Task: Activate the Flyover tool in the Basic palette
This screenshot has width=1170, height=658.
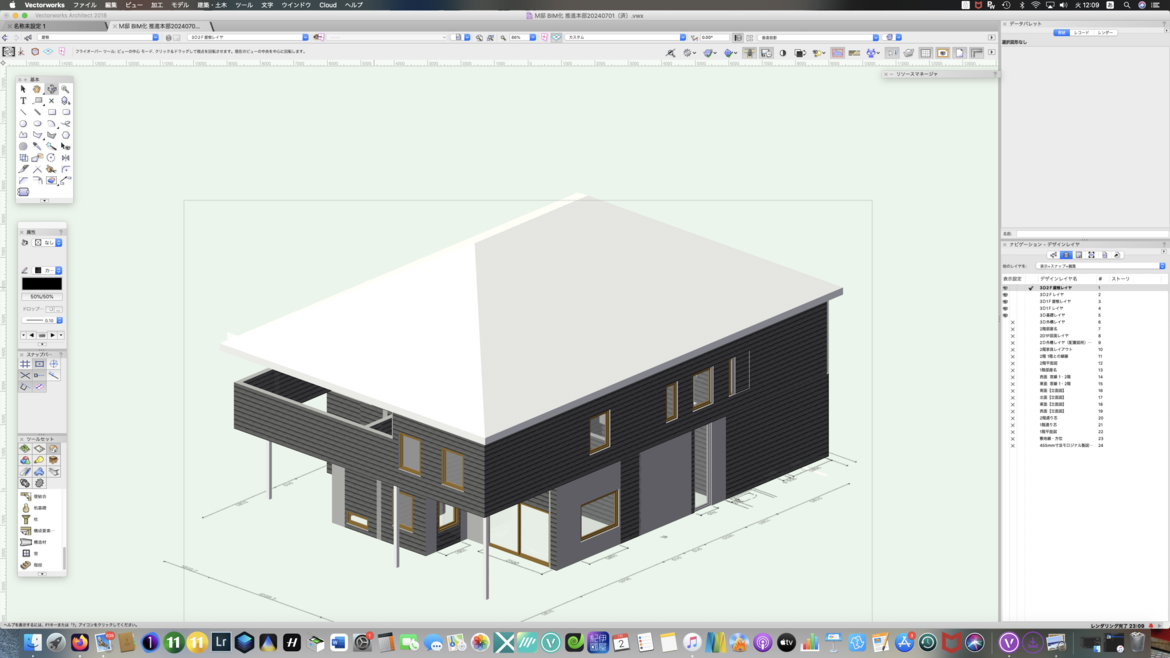Action: [51, 89]
